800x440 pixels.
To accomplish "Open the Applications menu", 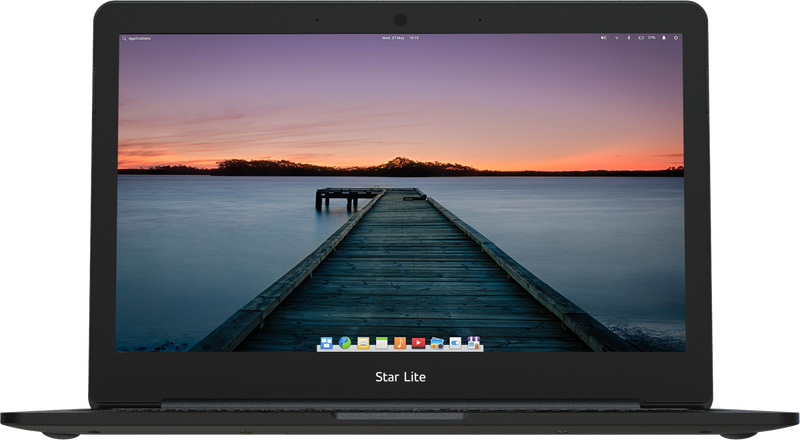I will pyautogui.click(x=139, y=38).
